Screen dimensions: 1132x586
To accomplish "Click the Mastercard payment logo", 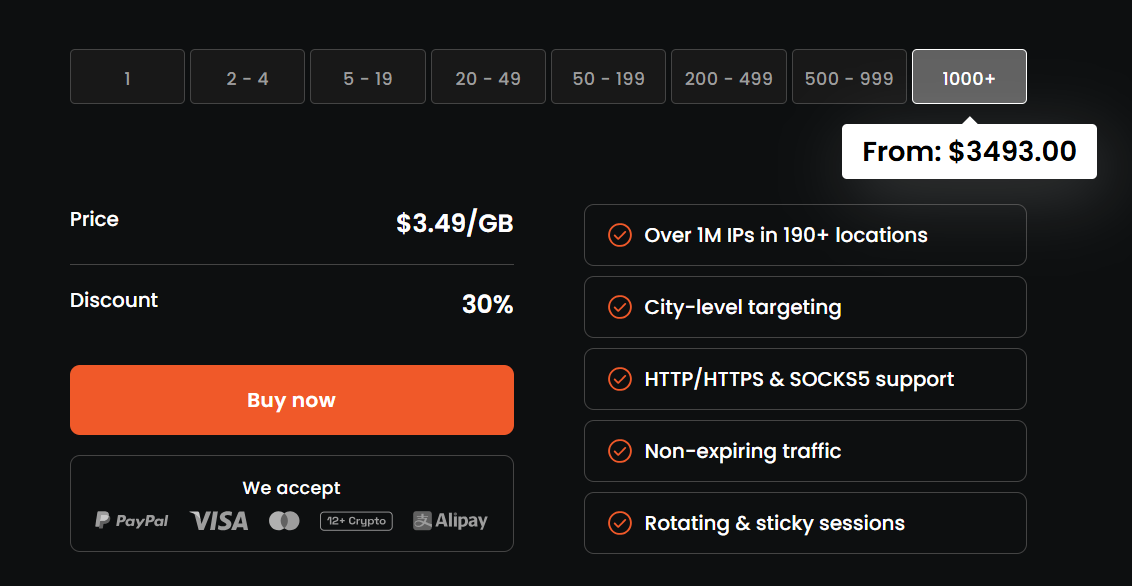I will (x=284, y=521).
